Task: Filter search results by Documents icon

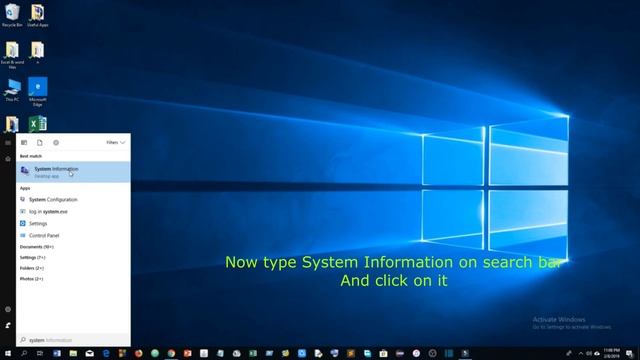Action: 40,142
